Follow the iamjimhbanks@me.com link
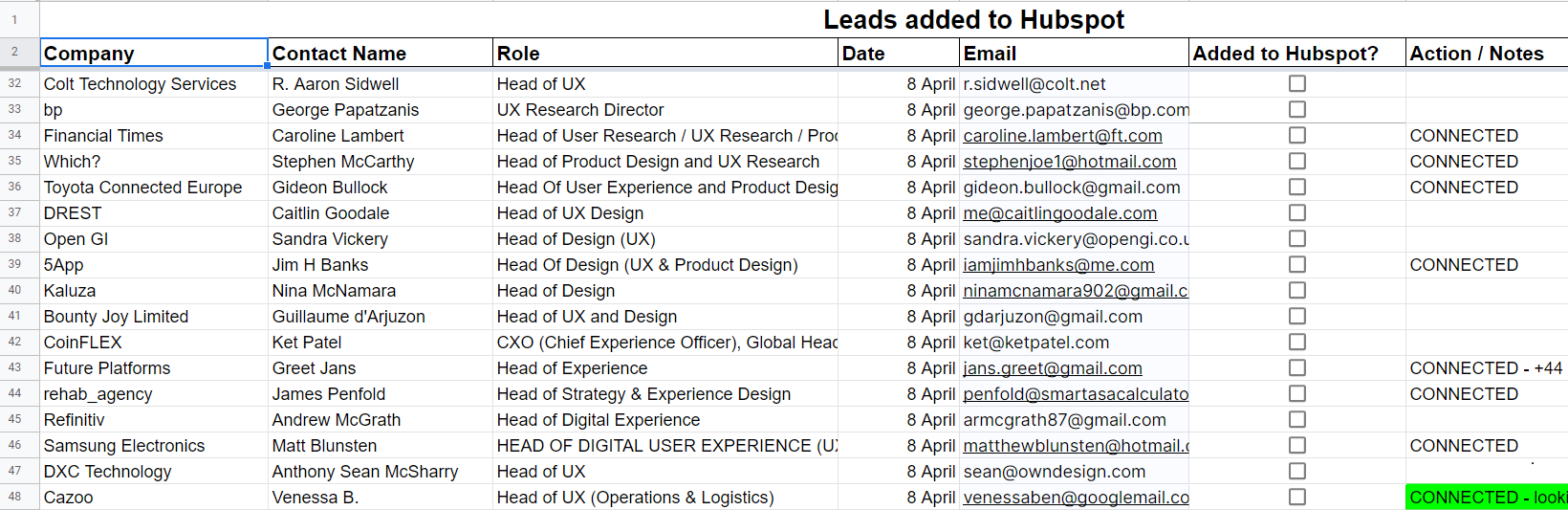 pos(1057,265)
